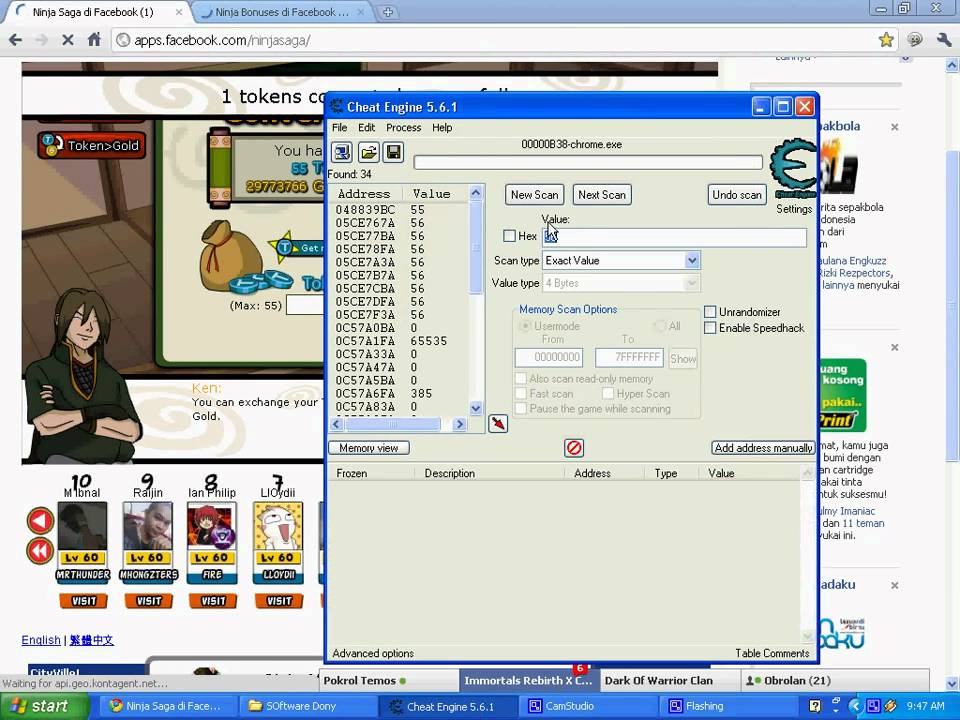
Task: Click the Token>Gold game button
Action: tap(92, 146)
